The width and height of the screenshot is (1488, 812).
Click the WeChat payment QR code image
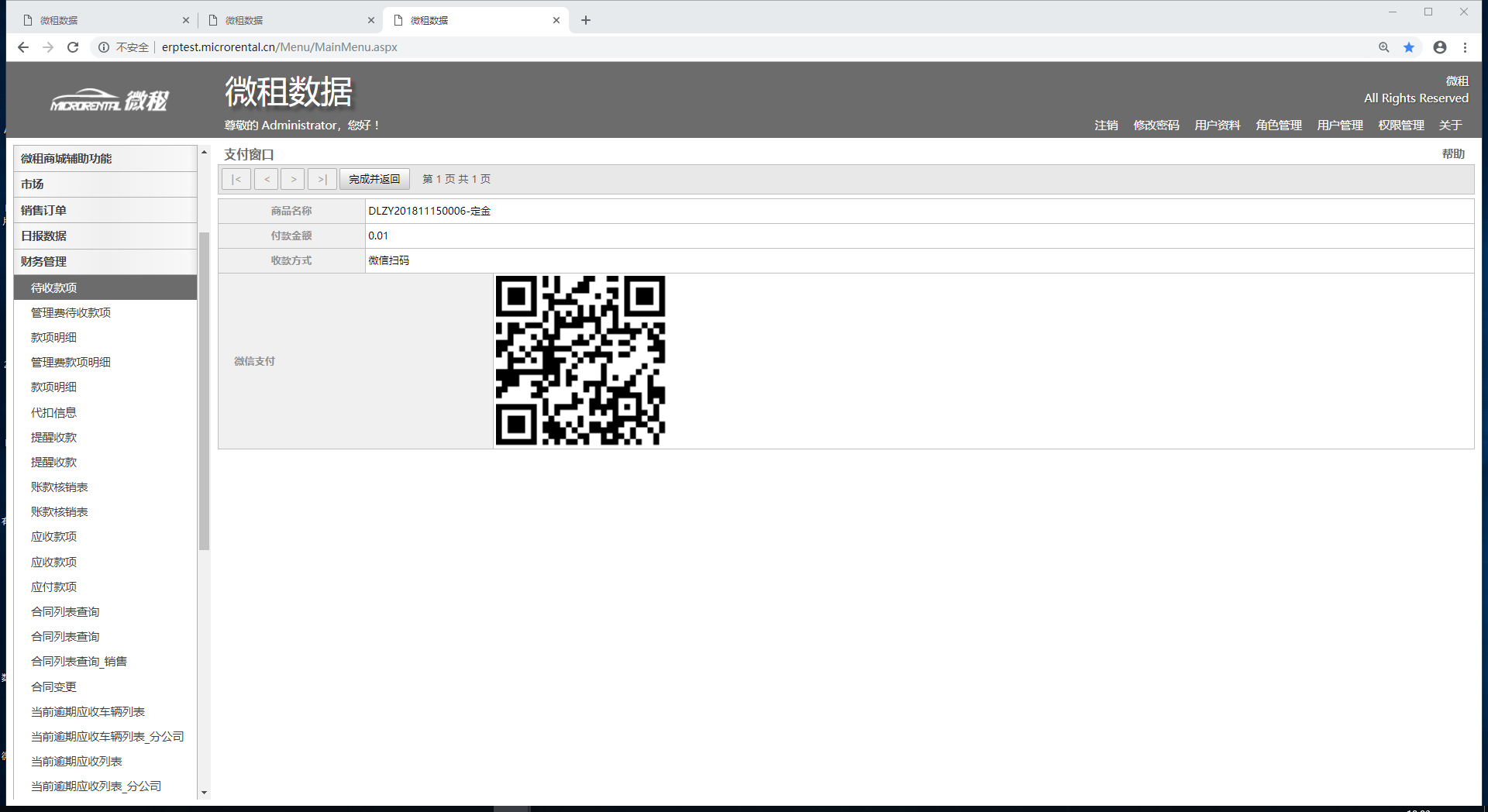point(580,361)
